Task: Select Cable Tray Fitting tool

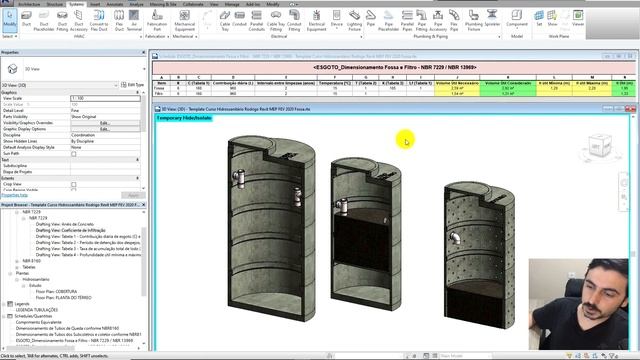Action: pos(276,20)
